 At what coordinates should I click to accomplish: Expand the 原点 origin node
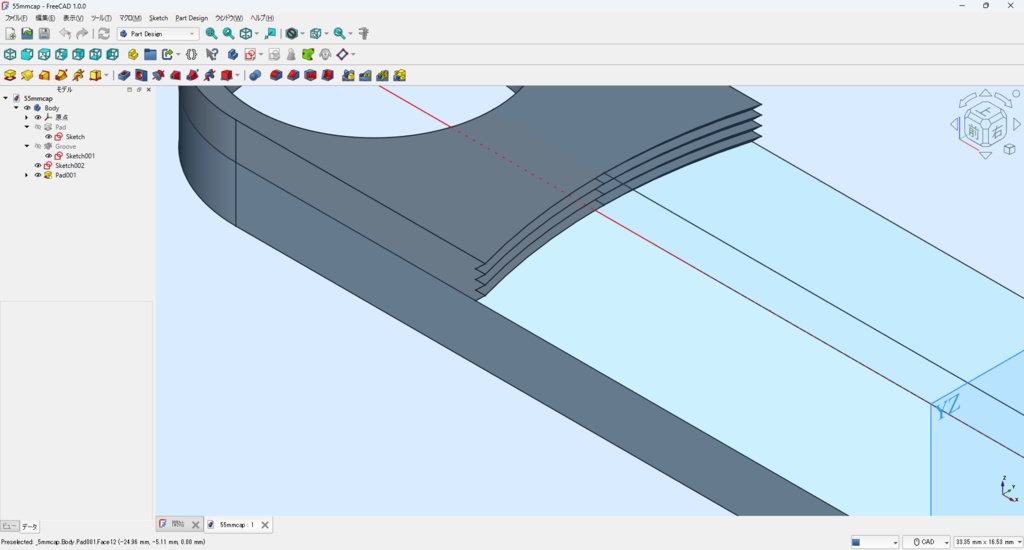click(27, 118)
